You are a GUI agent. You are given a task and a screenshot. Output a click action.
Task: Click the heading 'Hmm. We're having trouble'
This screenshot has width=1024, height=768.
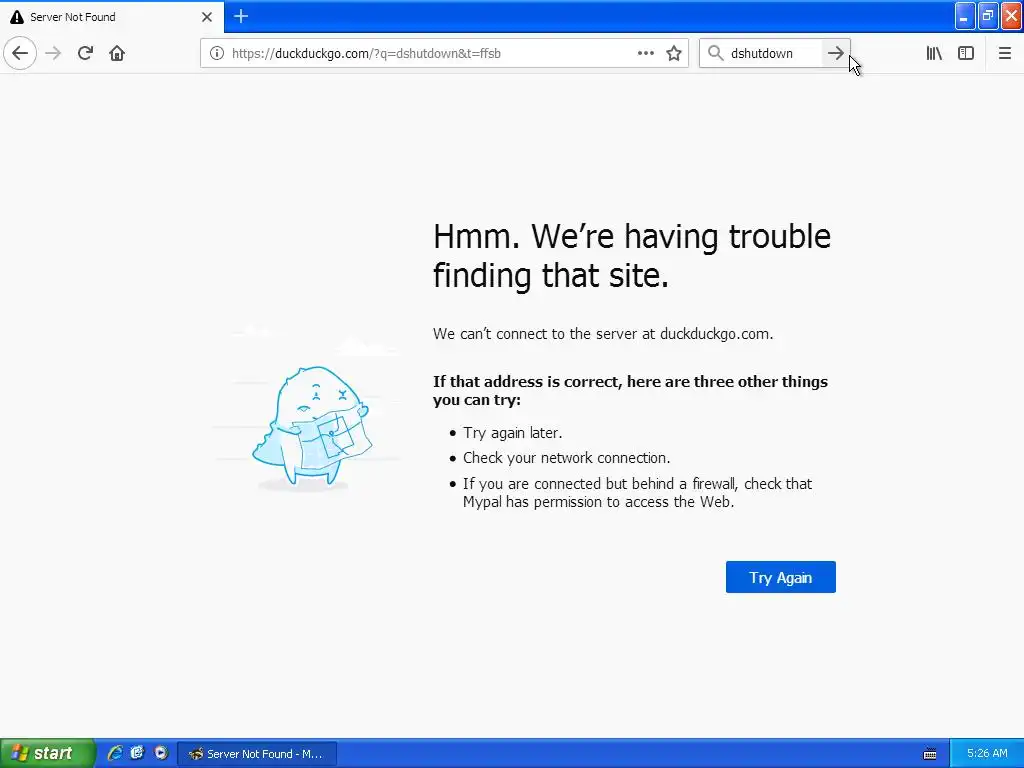[x=632, y=236]
